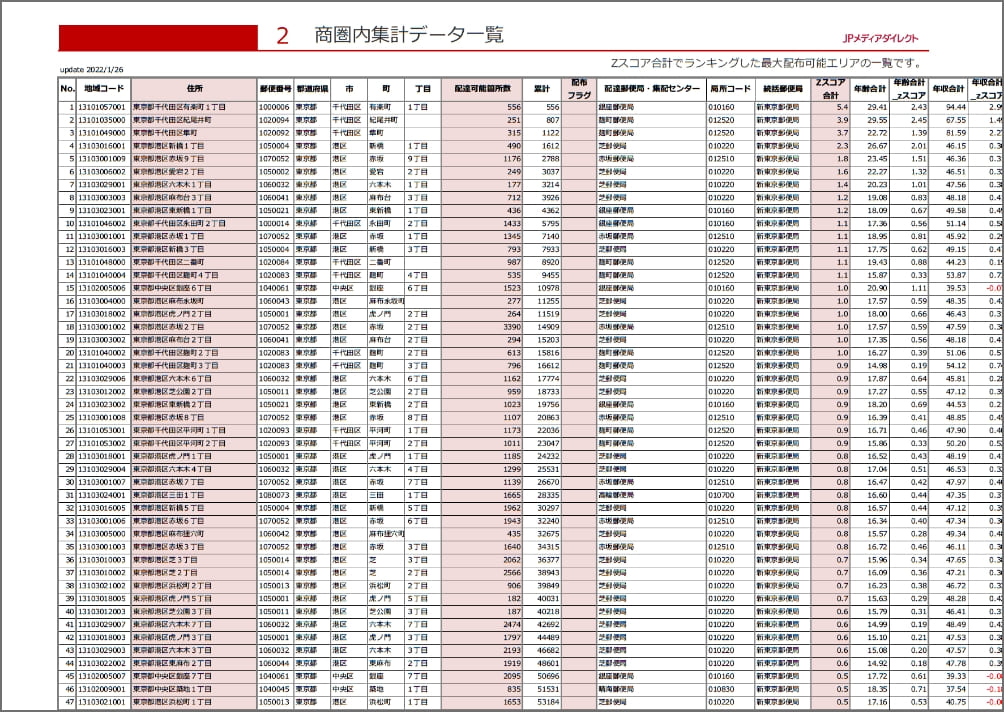Select the update 2022/1/26 text

92,70
